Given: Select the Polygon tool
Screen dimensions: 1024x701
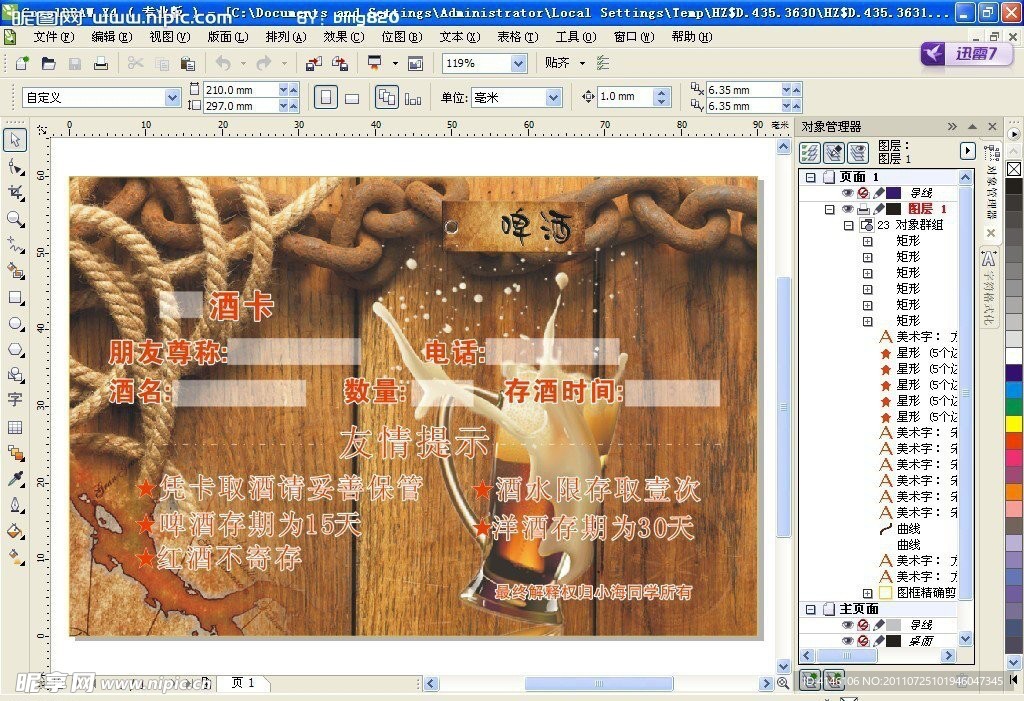Looking at the screenshot, I should (15, 350).
